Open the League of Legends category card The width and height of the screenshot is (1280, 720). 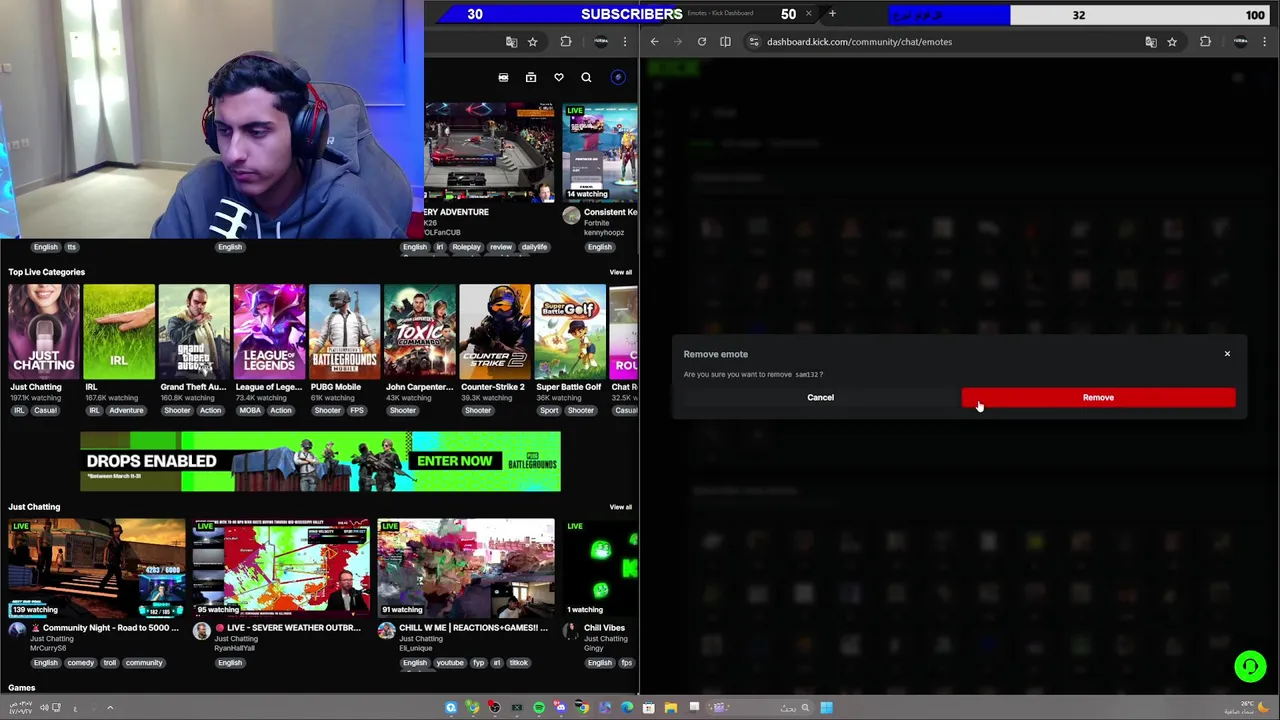(x=269, y=332)
